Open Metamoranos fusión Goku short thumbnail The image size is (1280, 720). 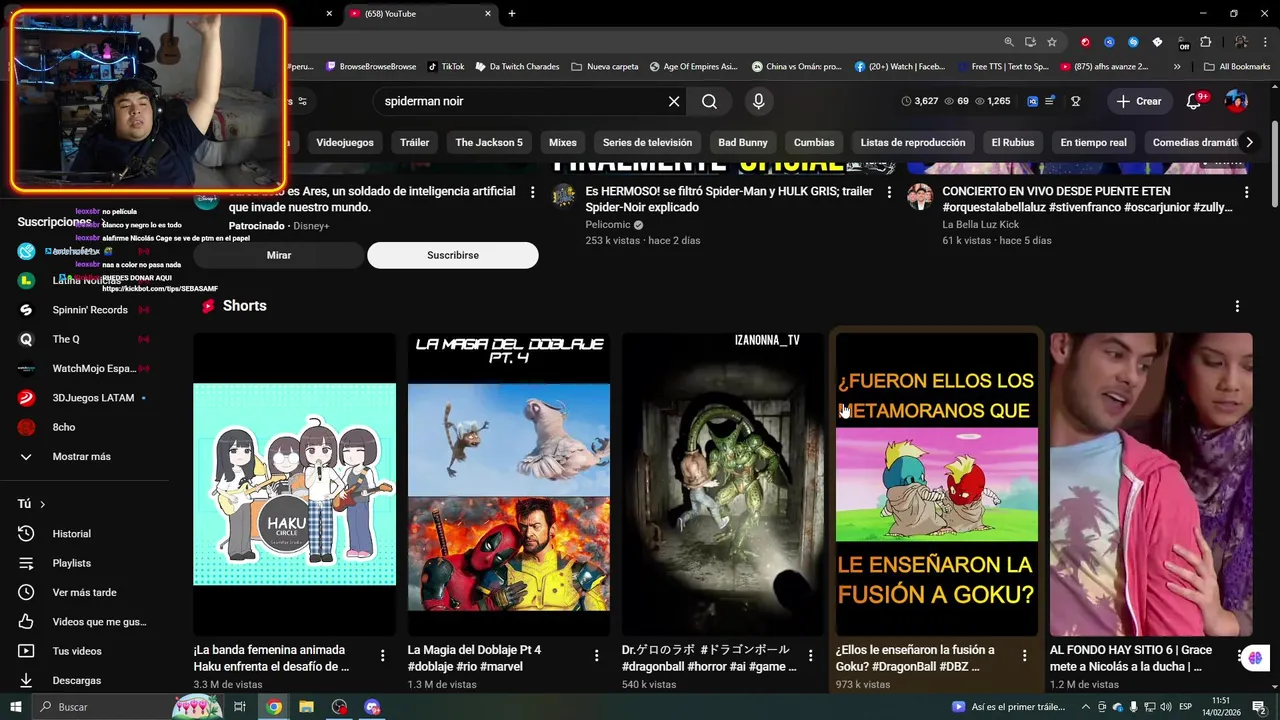937,484
